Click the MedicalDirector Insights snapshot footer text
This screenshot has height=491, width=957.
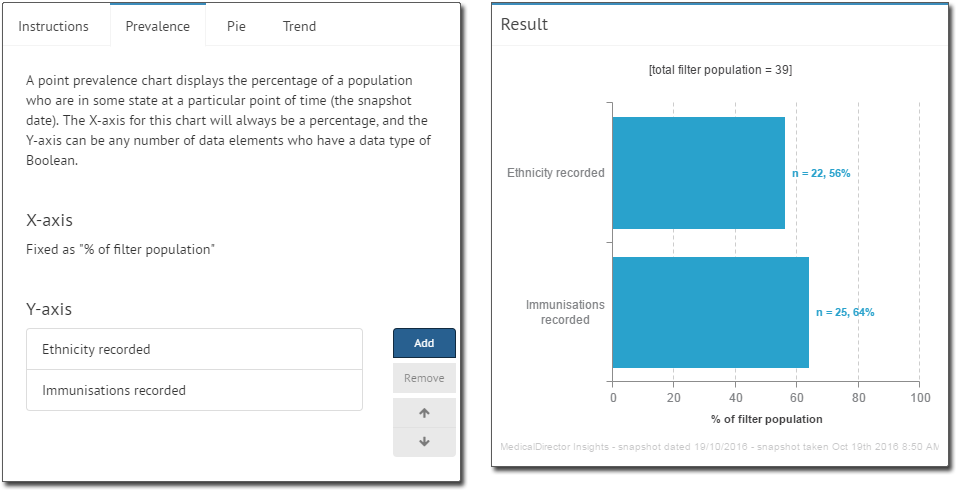point(720,447)
